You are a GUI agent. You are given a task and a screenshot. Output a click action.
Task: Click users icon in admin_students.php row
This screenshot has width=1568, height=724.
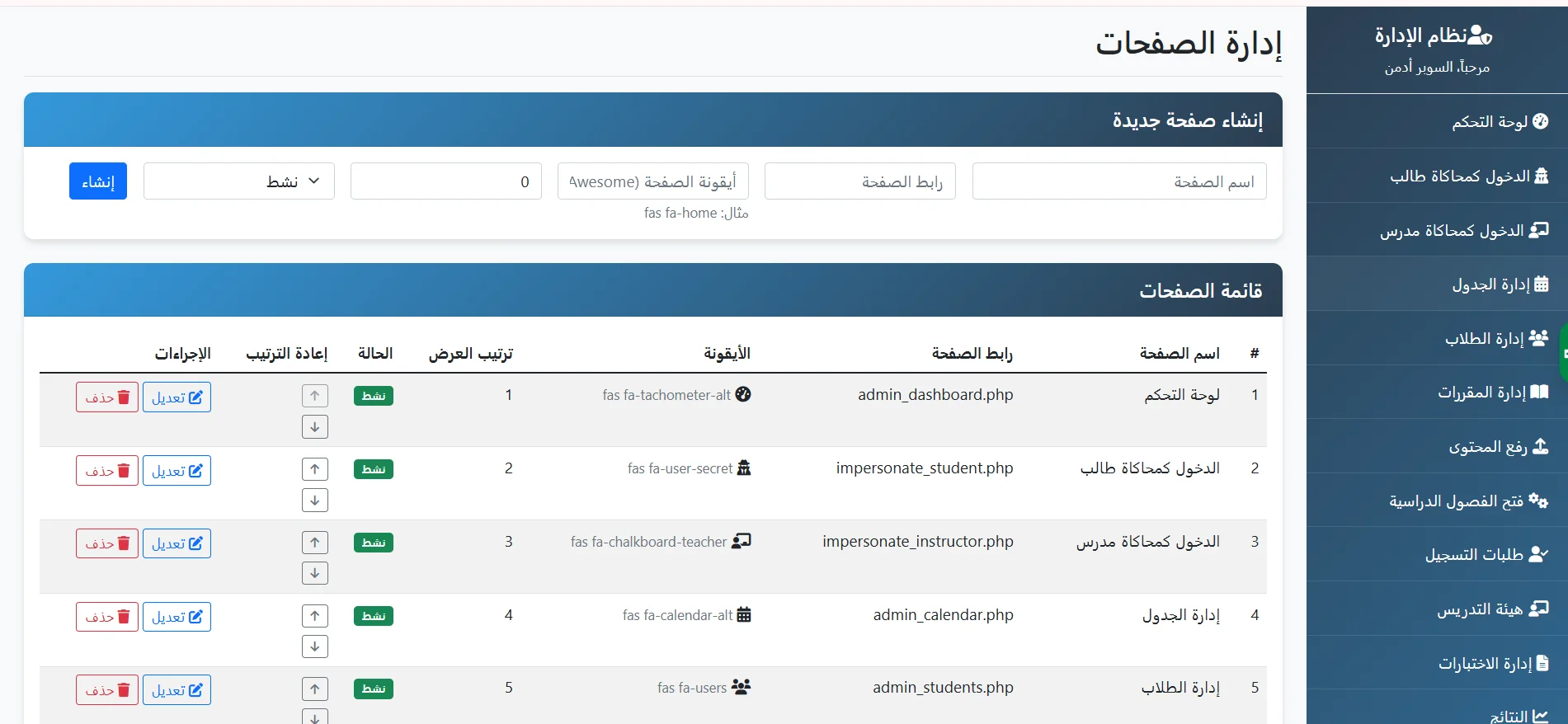tap(742, 687)
